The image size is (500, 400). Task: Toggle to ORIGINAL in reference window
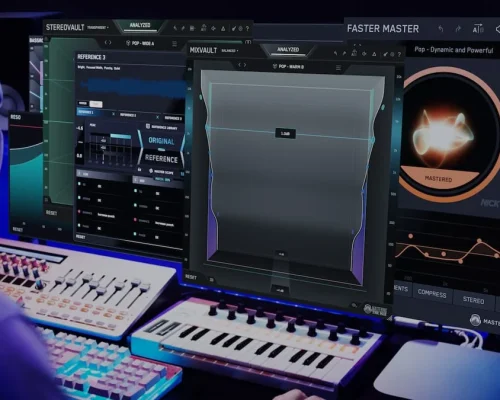tap(161, 141)
